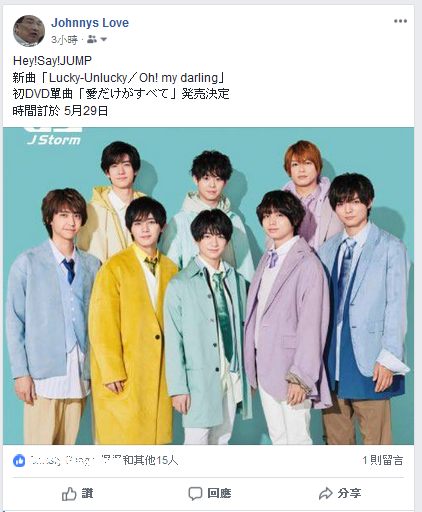Expand the audience selector dropdown arrow
This screenshot has width=422, height=512.
(104, 40)
